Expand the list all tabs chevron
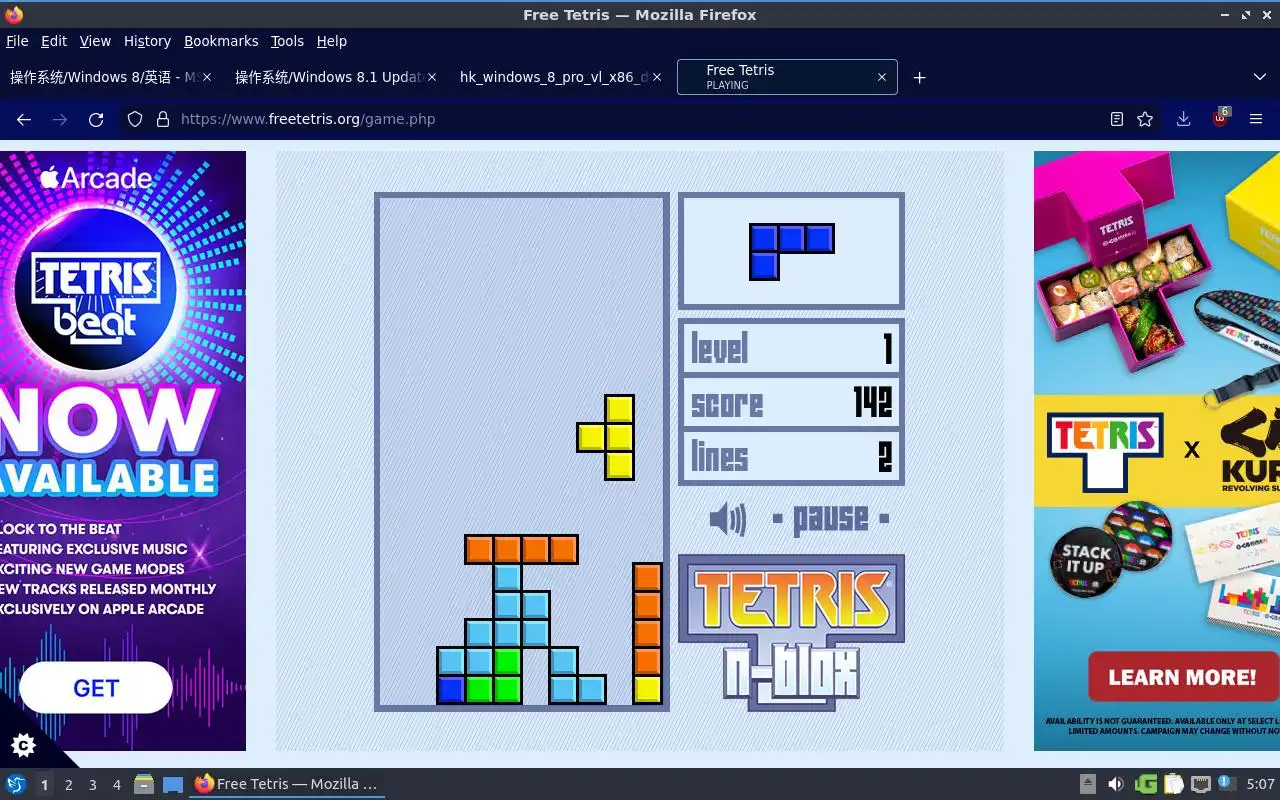 click(x=1259, y=77)
